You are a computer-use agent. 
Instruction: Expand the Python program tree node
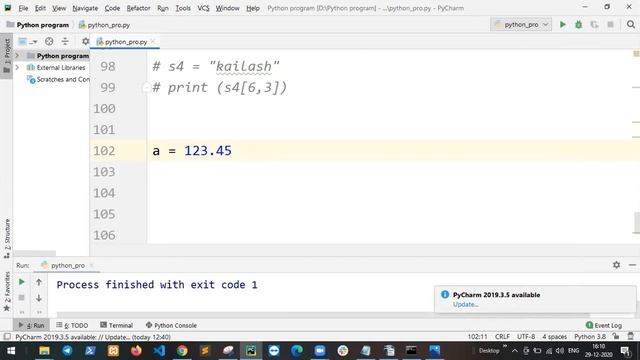tap(17, 56)
